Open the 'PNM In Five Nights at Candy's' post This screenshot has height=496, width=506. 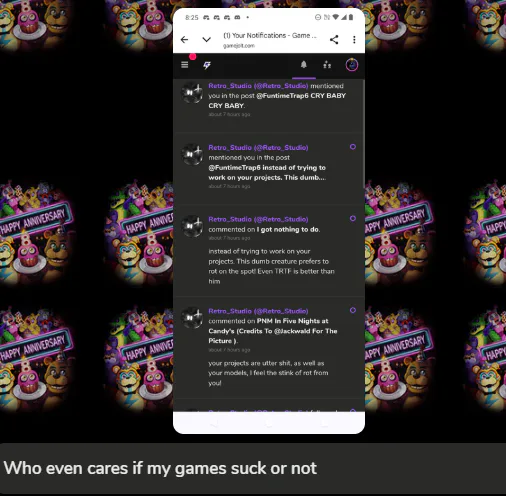coord(273,331)
